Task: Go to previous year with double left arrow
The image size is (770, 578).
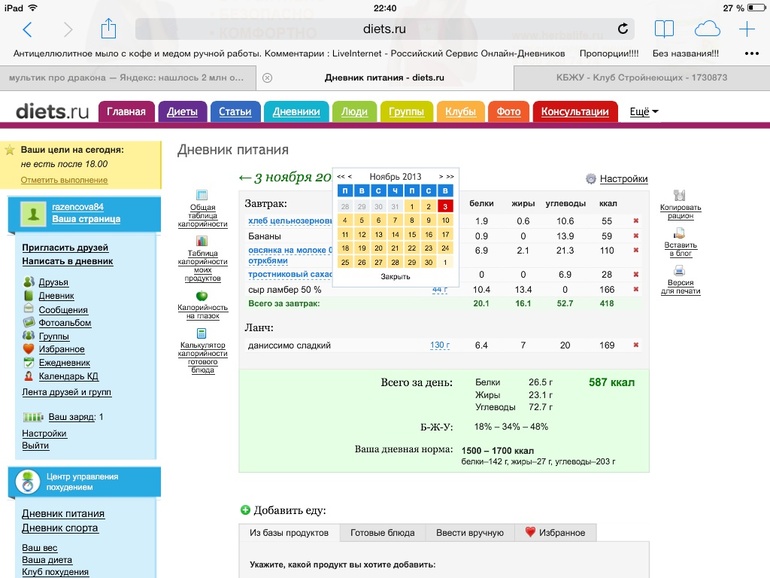Action: coord(340,176)
